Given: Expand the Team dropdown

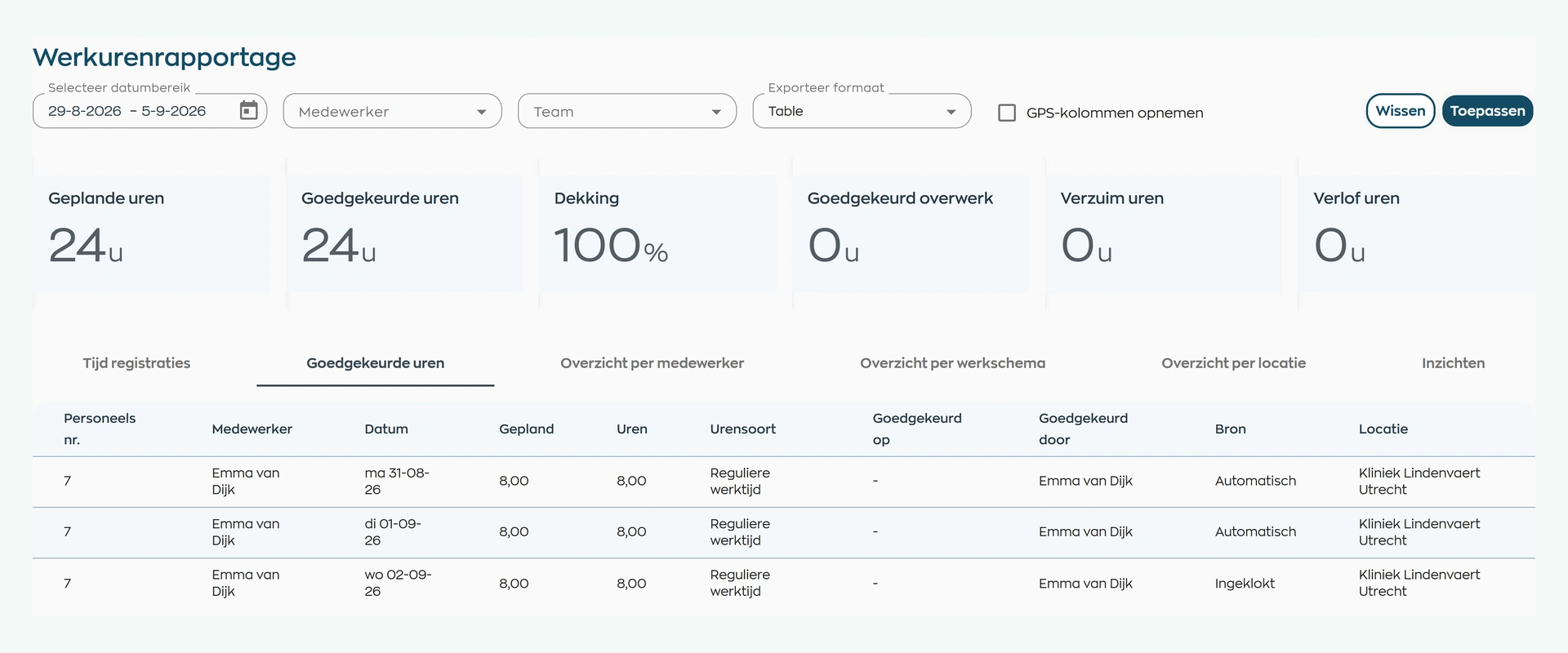Looking at the screenshot, I should (x=627, y=111).
